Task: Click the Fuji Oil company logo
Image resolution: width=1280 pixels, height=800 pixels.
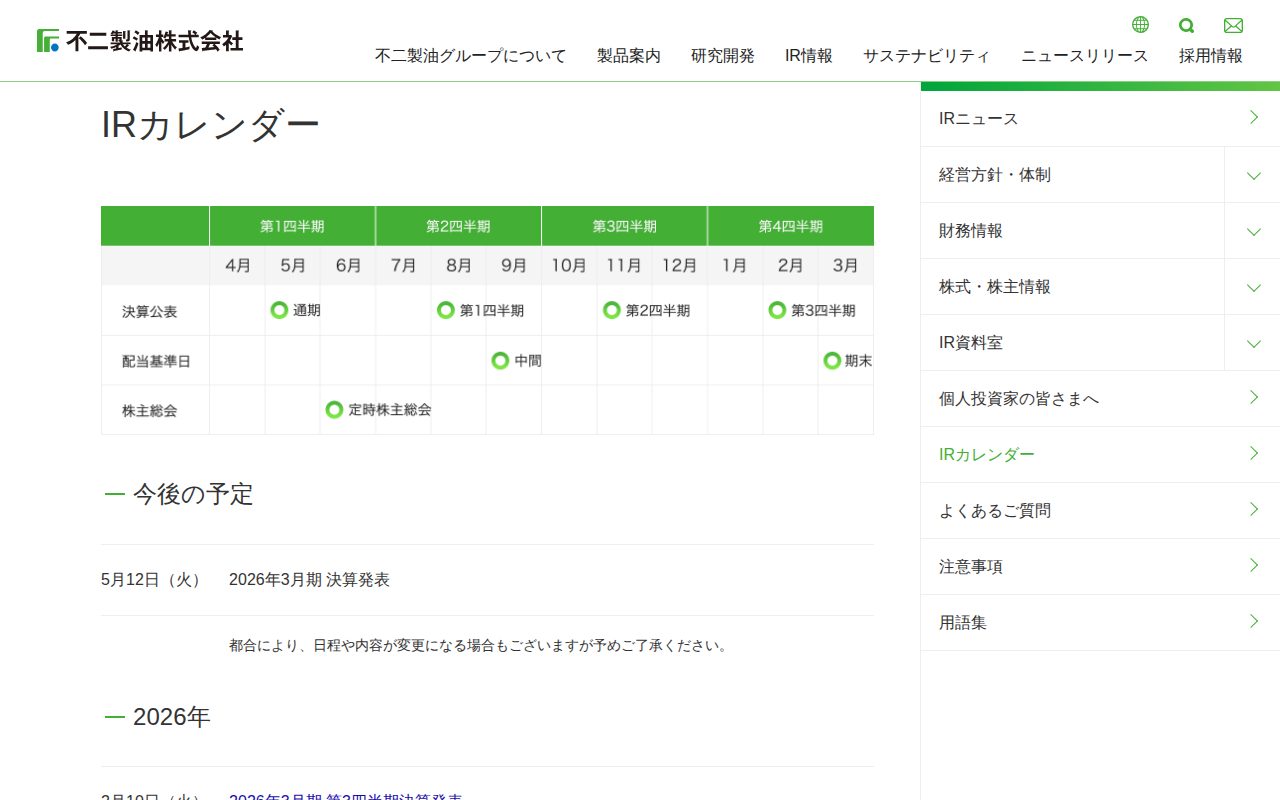Action: (140, 41)
